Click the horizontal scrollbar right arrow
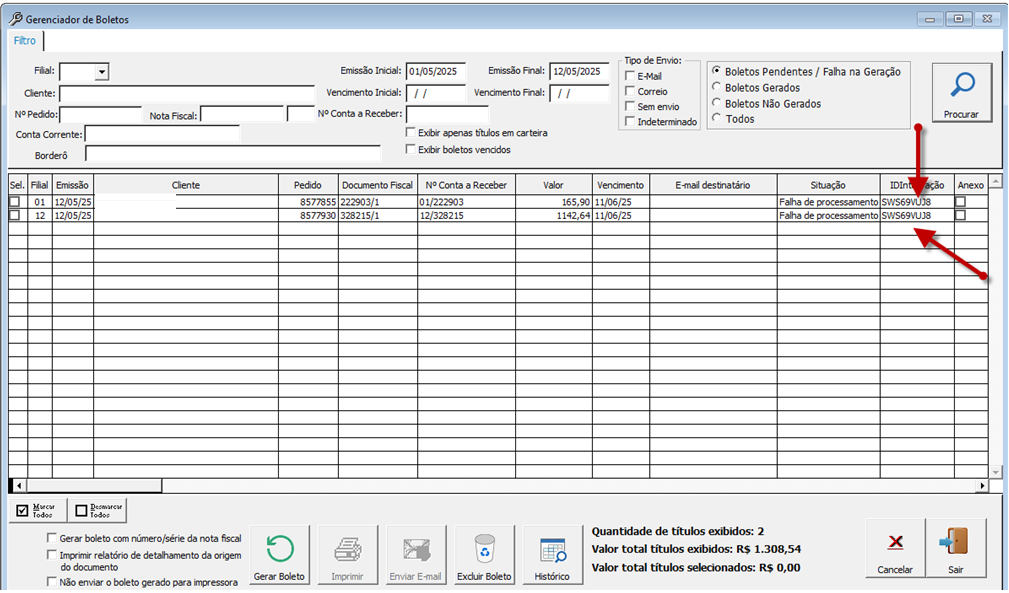 click(982, 486)
